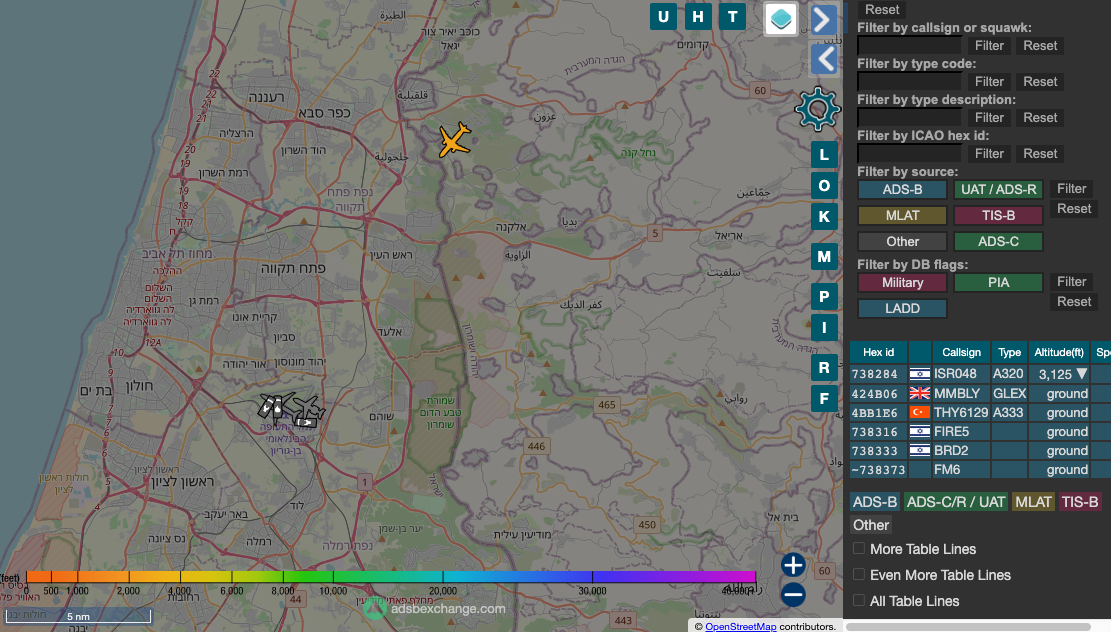Viewport: 1111px width, 632px height.
Task: Toggle the Military DB flag filter
Action: [902, 283]
